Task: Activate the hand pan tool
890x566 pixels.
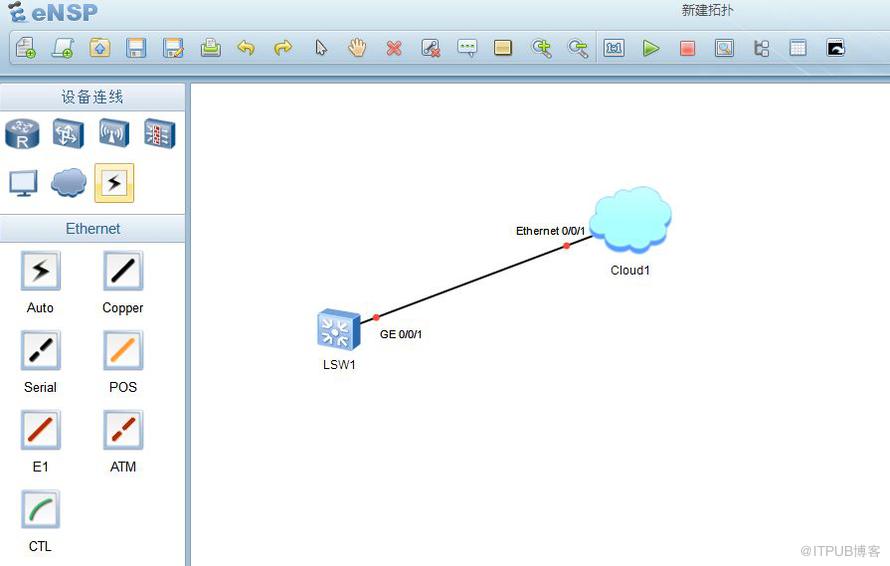Action: [x=357, y=48]
